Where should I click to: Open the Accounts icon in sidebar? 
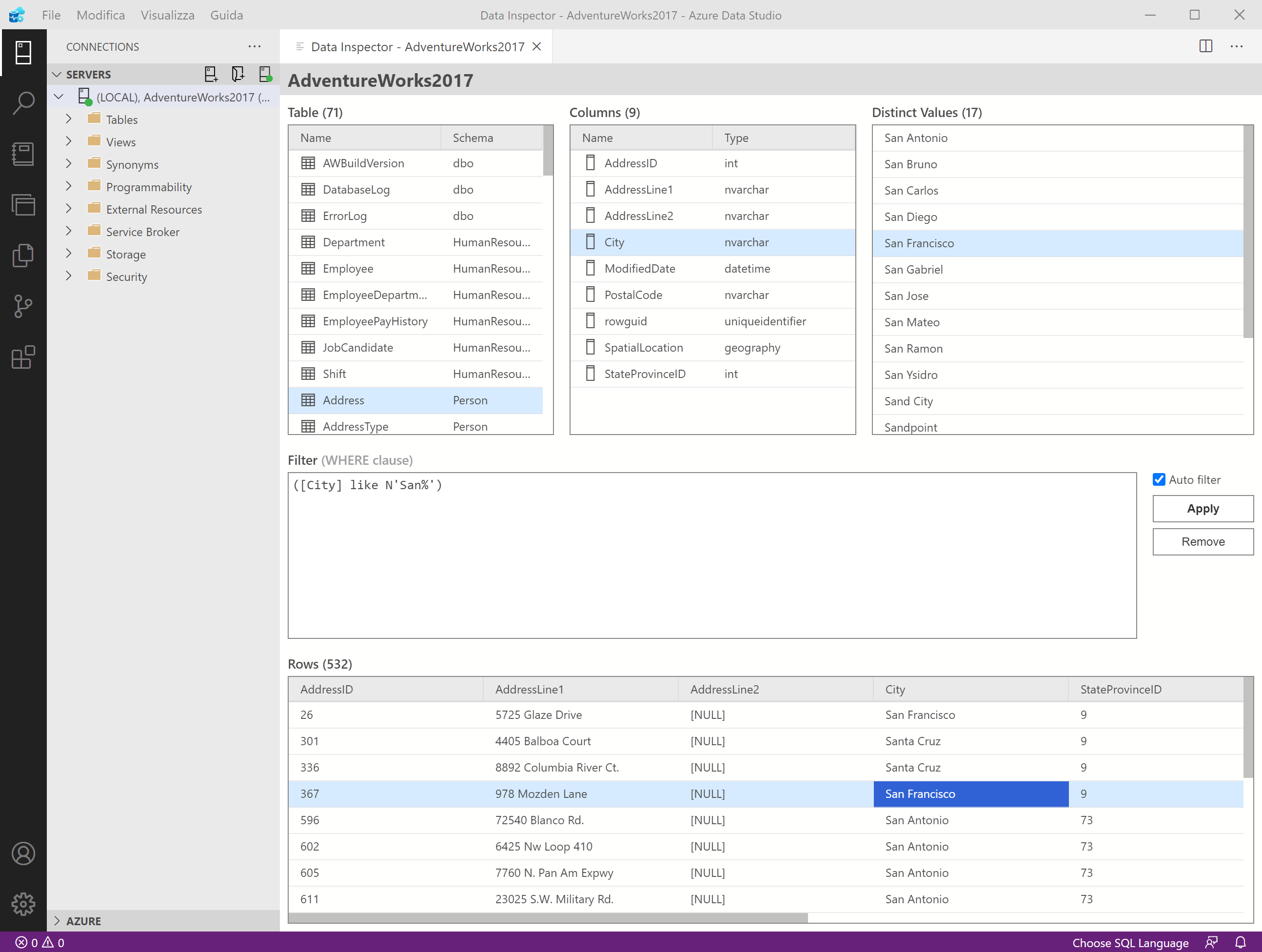23,853
